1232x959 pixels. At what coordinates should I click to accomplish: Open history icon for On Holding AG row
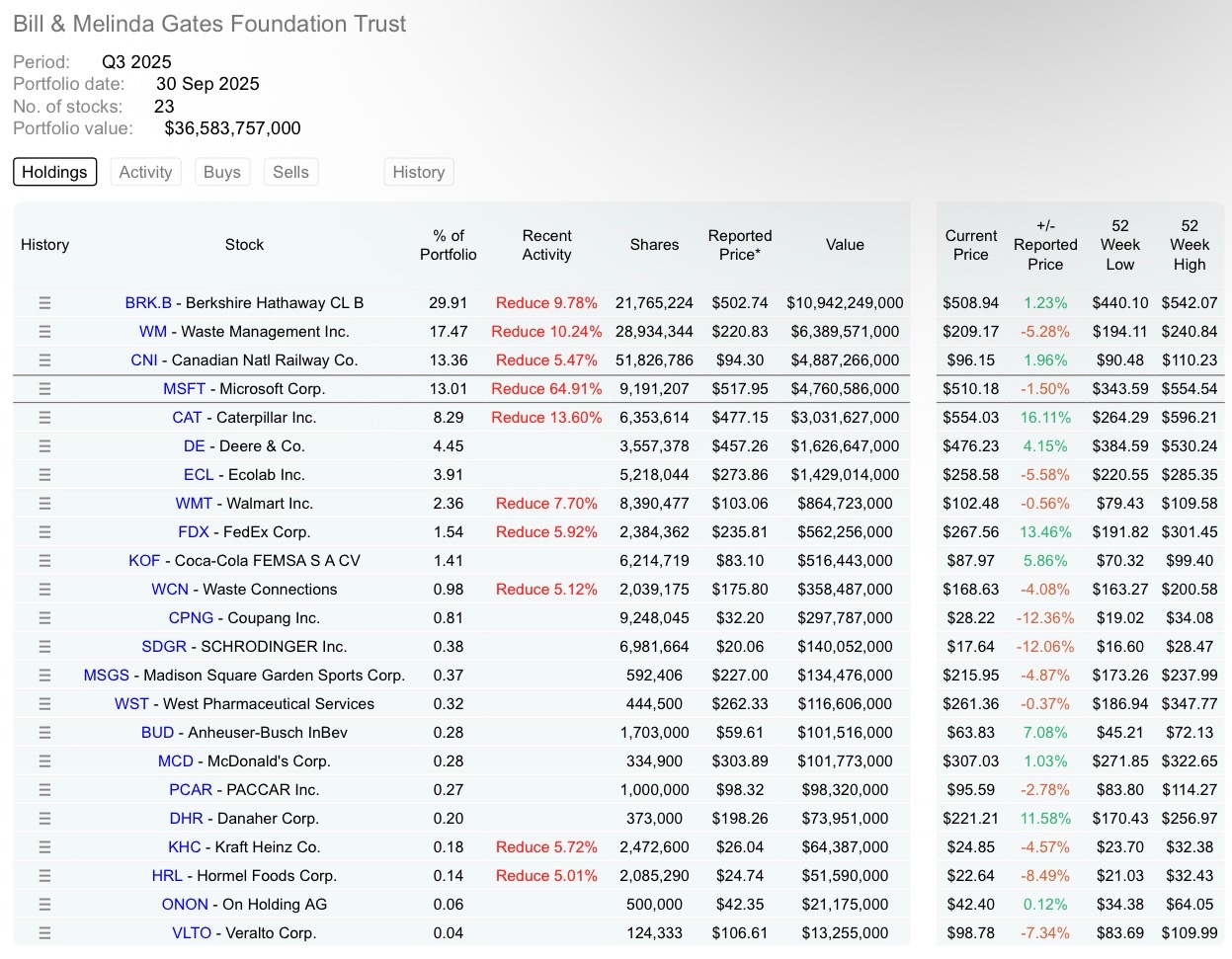[44, 905]
